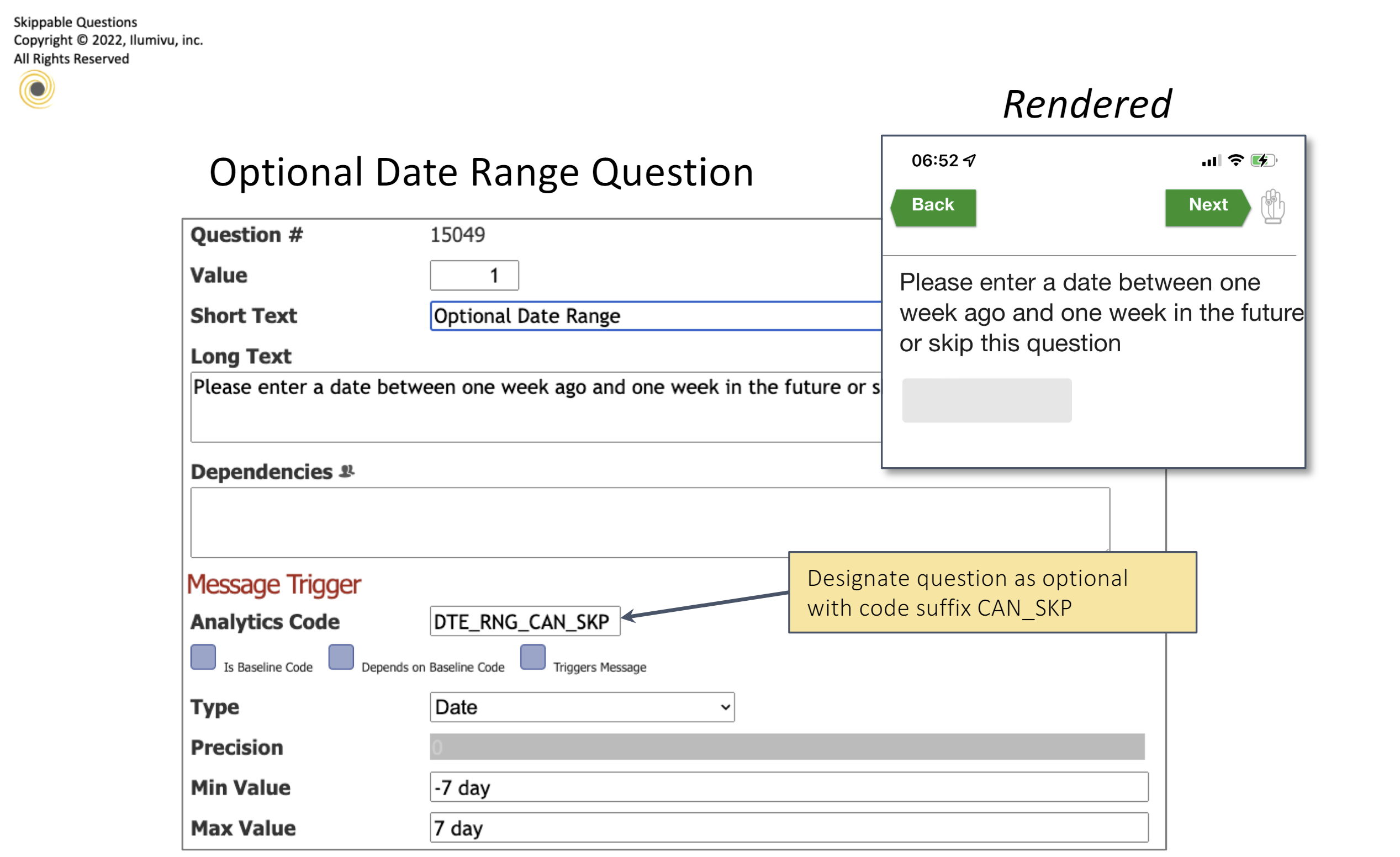1400x857 pixels.
Task: Click the battery charging icon
Action: pos(1262,161)
